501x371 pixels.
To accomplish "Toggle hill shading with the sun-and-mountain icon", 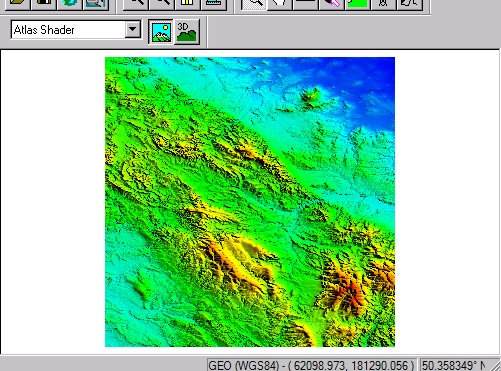I will (161, 32).
